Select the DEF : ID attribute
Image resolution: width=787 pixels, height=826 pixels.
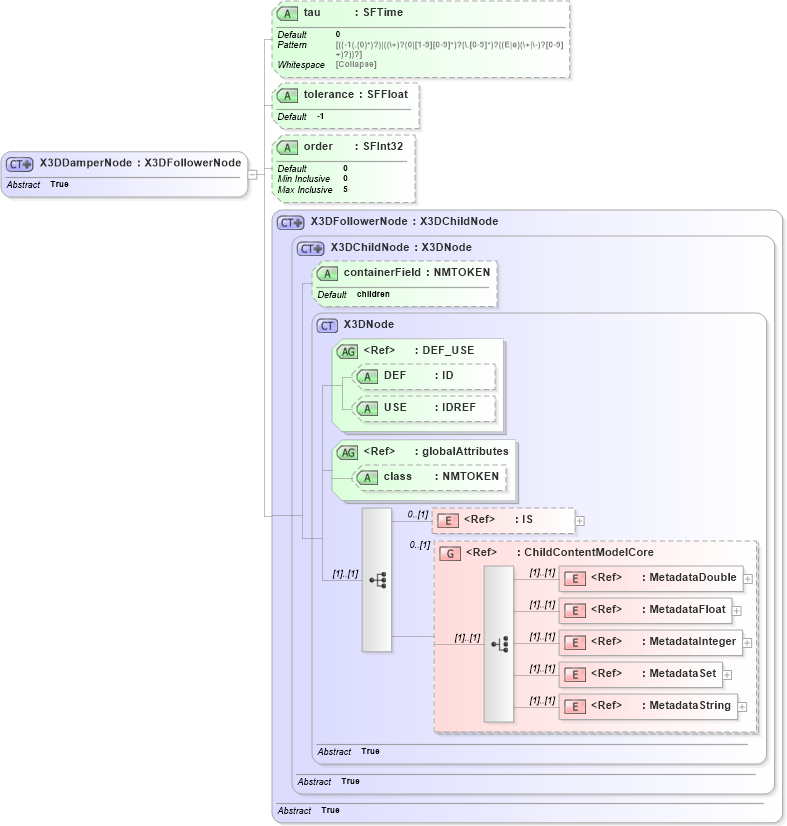click(419, 376)
